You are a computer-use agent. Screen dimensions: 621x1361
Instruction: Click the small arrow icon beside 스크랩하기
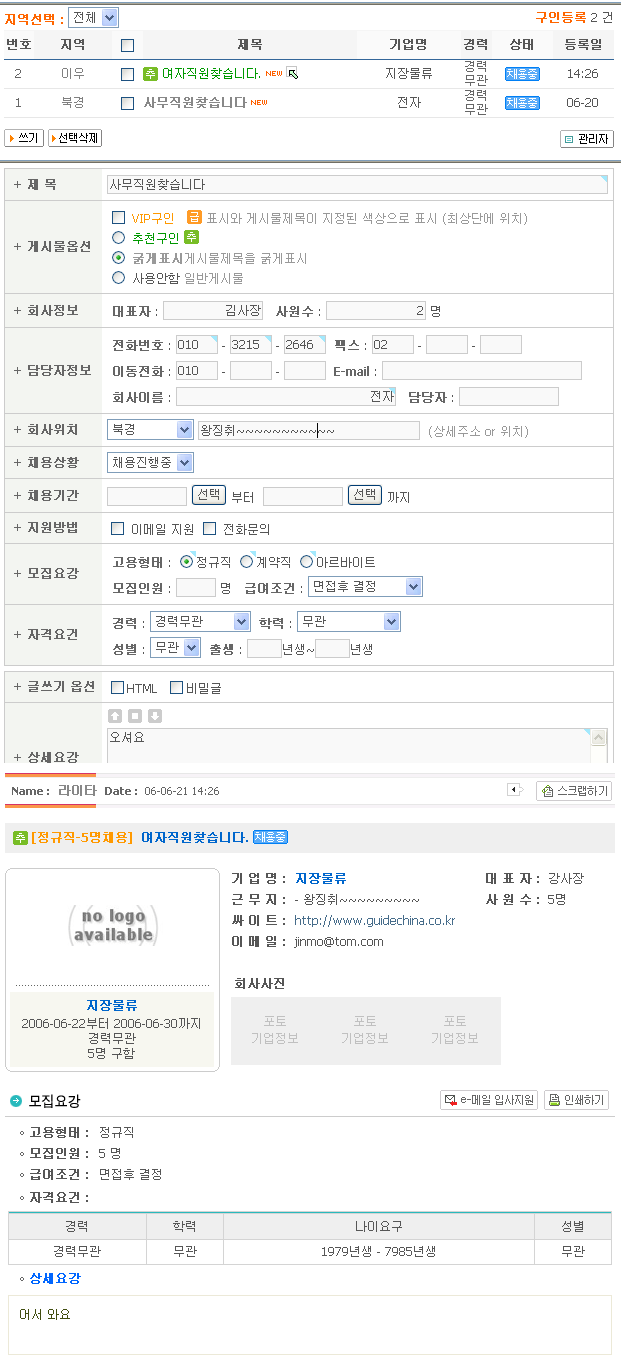516,790
